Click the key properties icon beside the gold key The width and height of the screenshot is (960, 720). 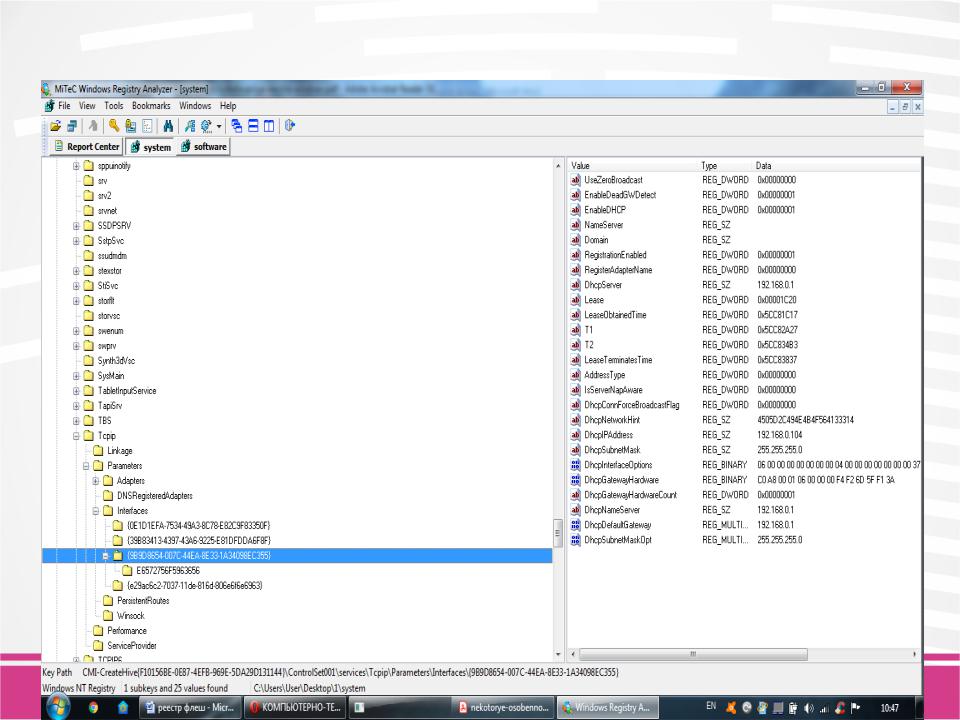click(130, 126)
